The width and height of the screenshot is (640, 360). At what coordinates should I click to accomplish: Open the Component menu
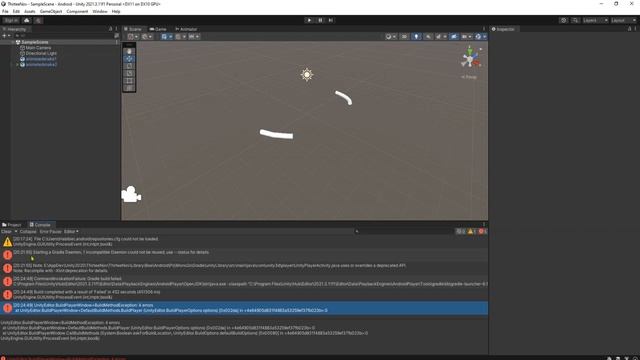(77, 11)
